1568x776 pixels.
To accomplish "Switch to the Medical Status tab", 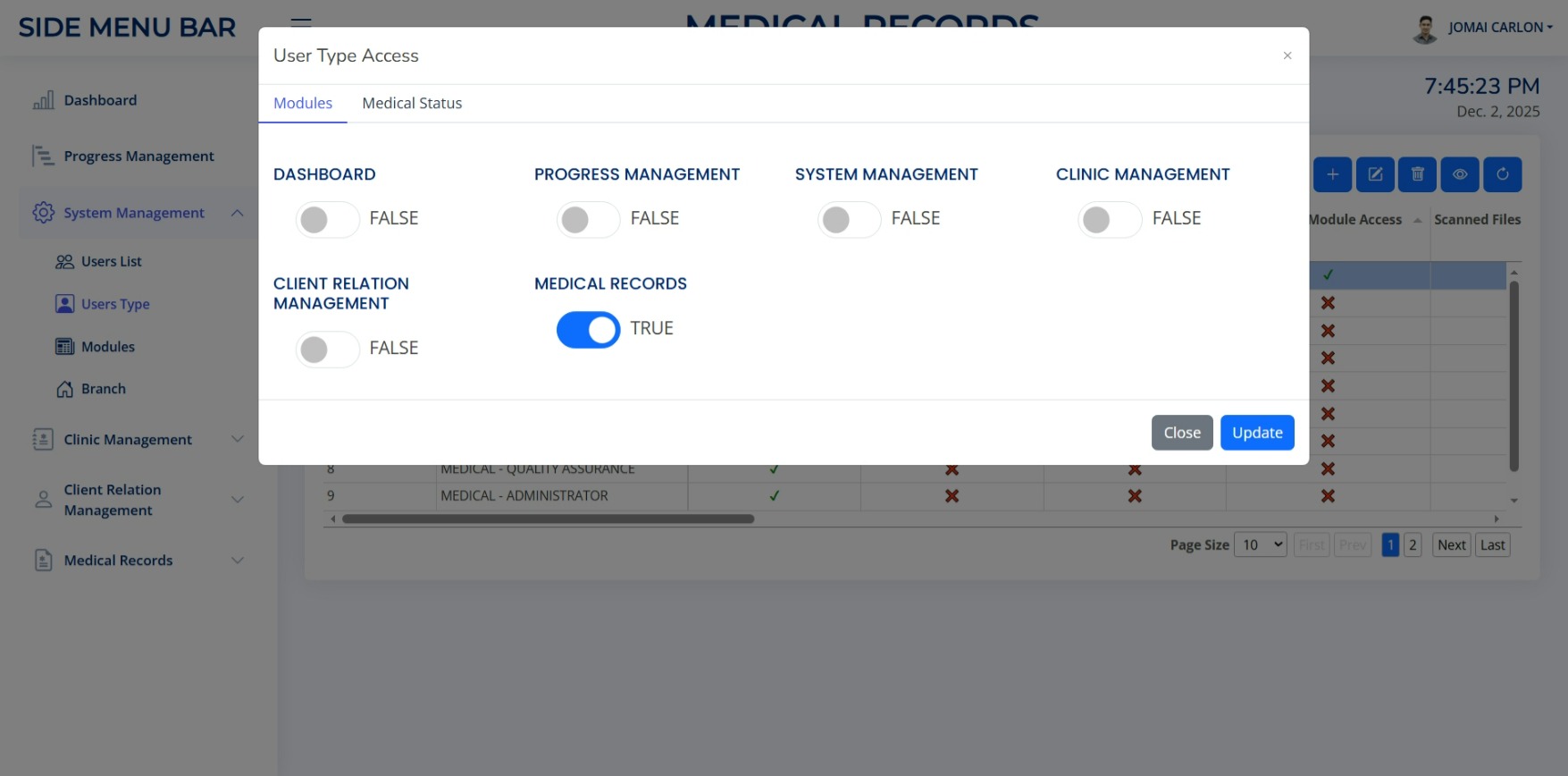I will [412, 104].
